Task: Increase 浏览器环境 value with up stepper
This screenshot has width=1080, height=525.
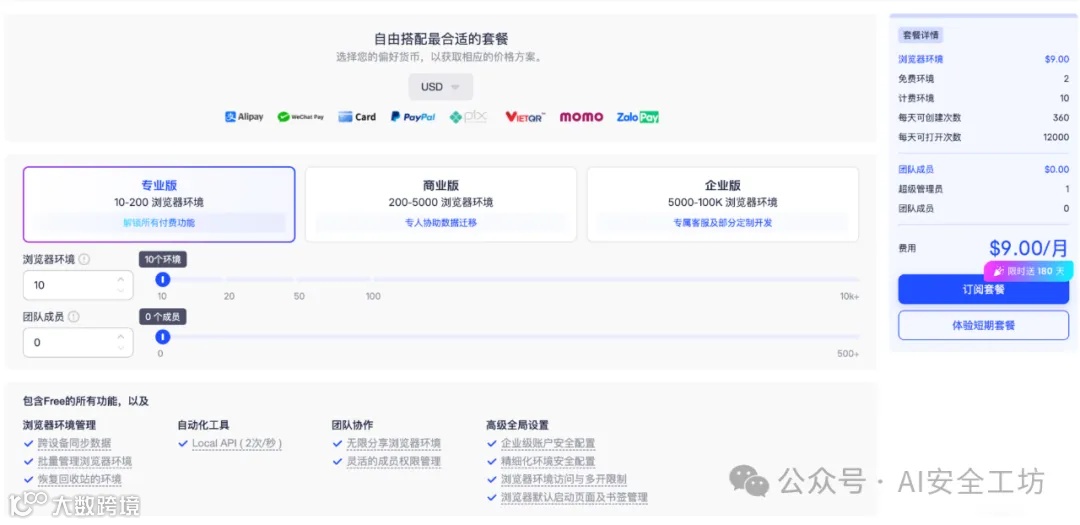Action: click(x=121, y=279)
